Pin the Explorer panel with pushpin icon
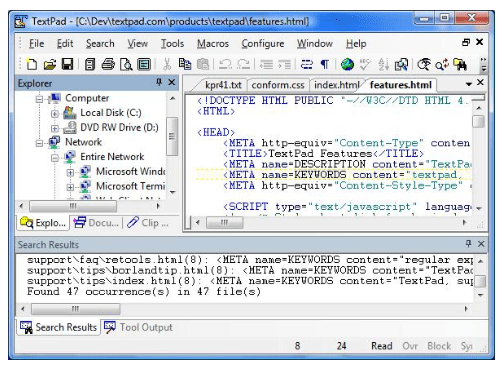The height and width of the screenshot is (367, 501). click(159, 82)
